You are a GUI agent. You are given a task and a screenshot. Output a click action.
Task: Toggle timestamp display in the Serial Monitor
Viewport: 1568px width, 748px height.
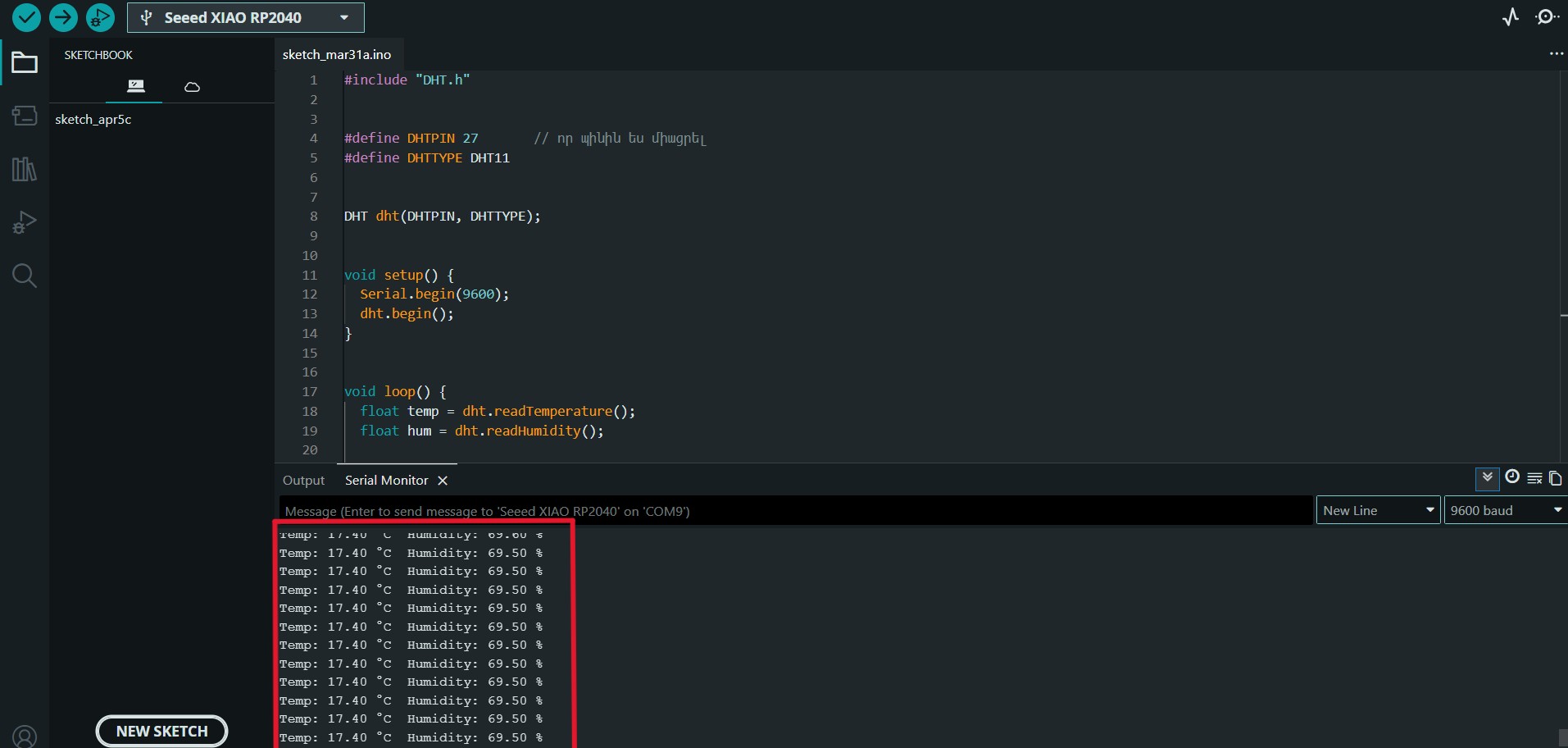tap(1512, 477)
